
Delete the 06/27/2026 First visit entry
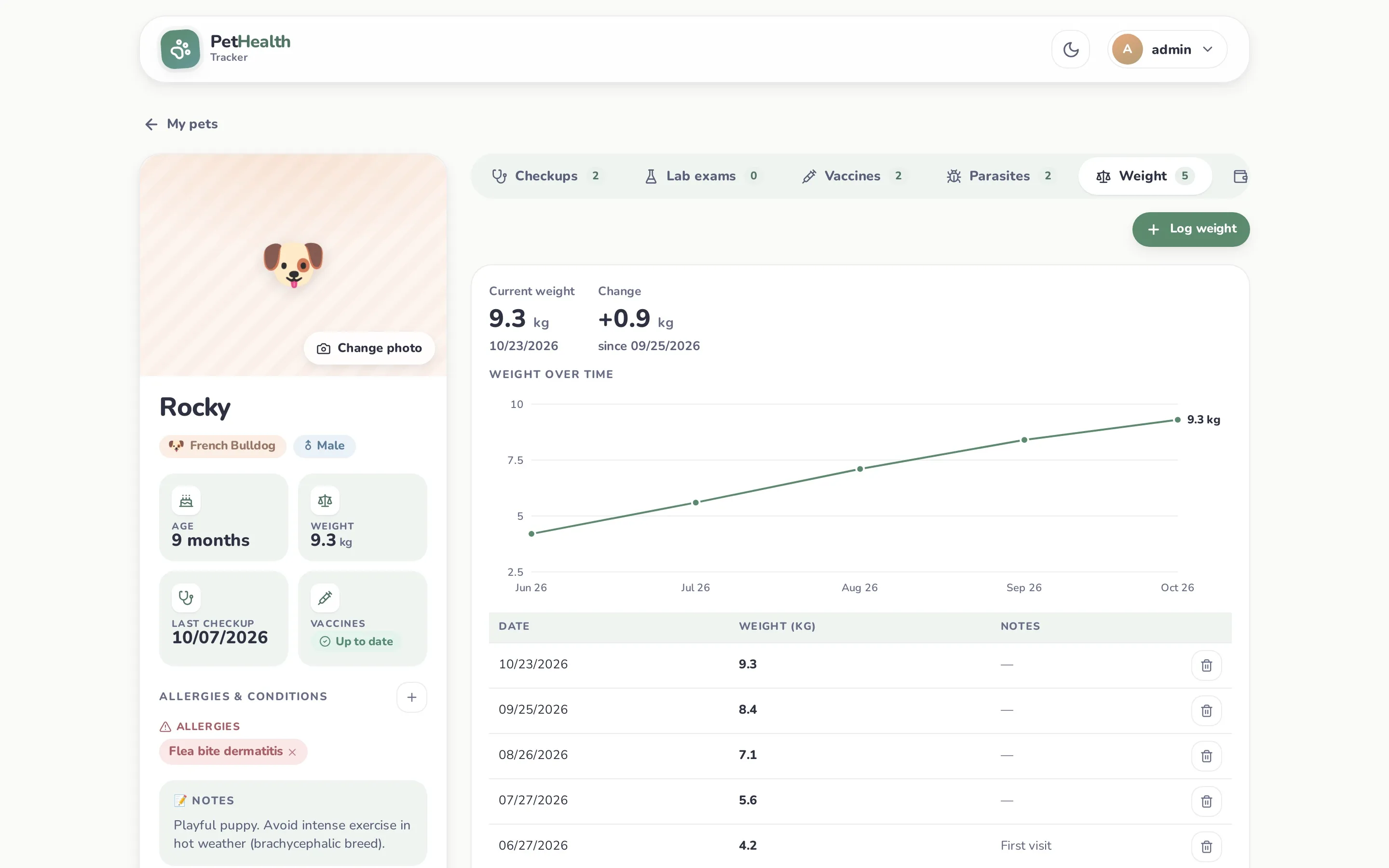click(1206, 847)
